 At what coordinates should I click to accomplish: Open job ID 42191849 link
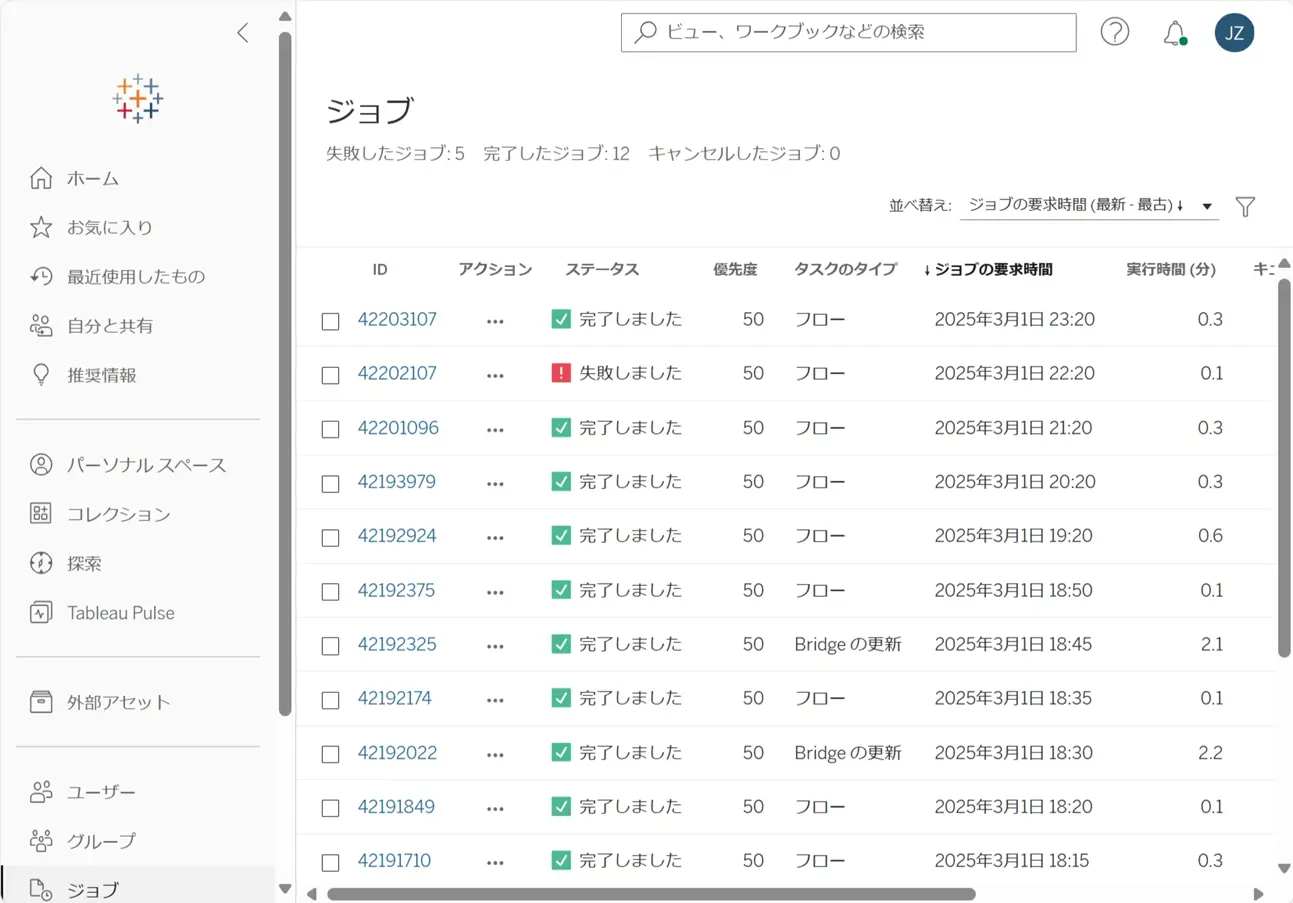click(396, 806)
